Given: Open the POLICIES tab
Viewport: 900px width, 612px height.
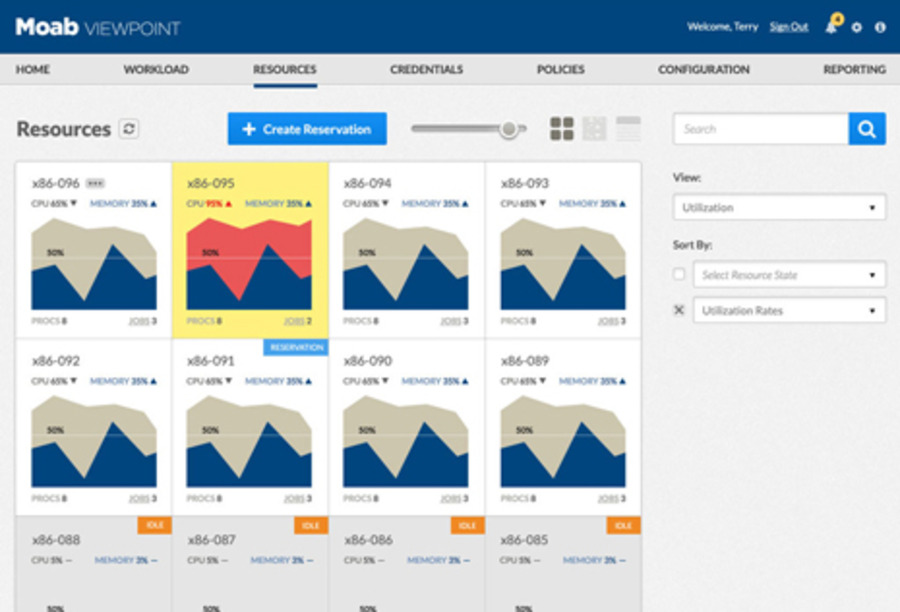Looking at the screenshot, I should coord(561,69).
